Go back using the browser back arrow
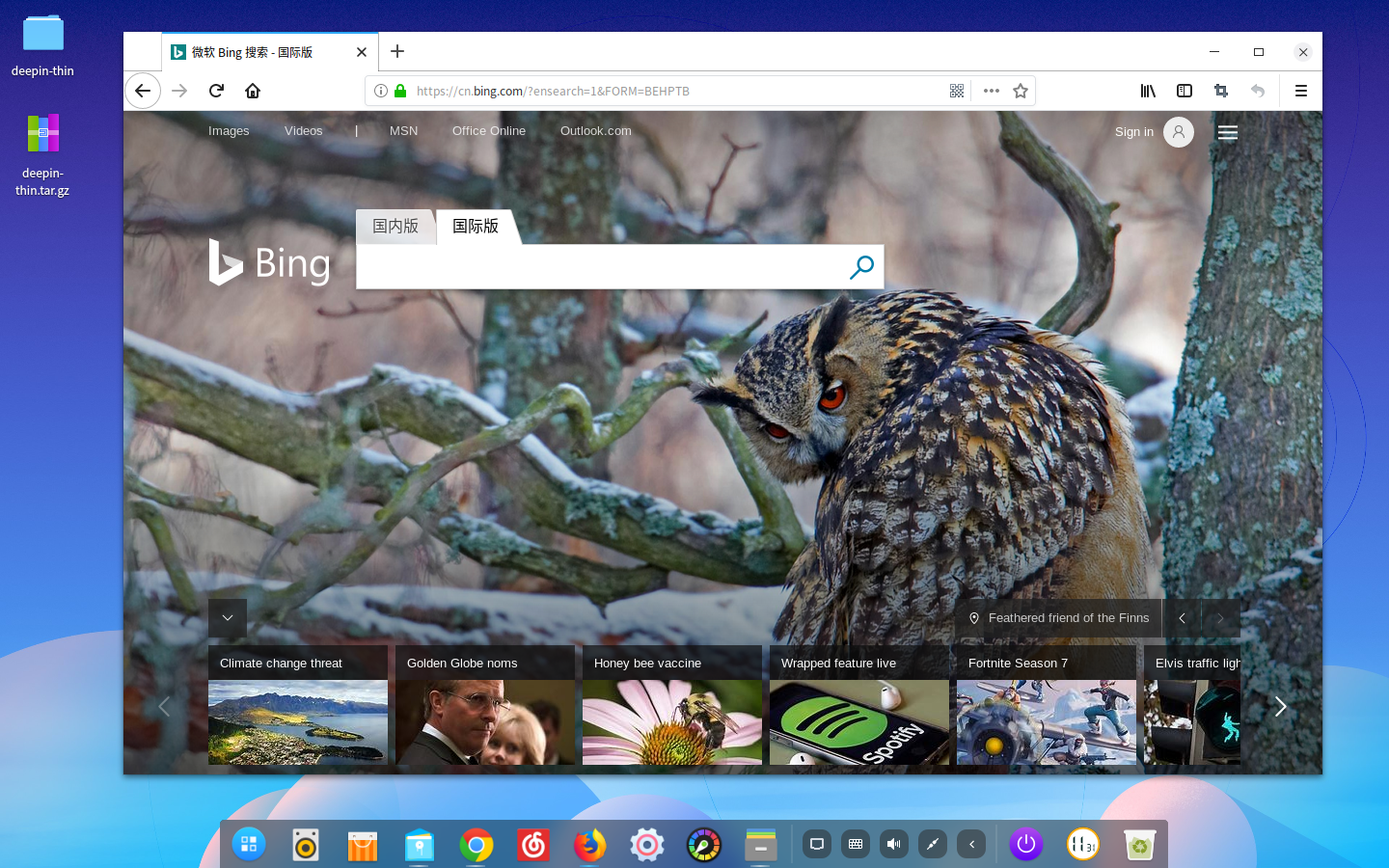Viewport: 1389px width, 868px height. pos(143,91)
